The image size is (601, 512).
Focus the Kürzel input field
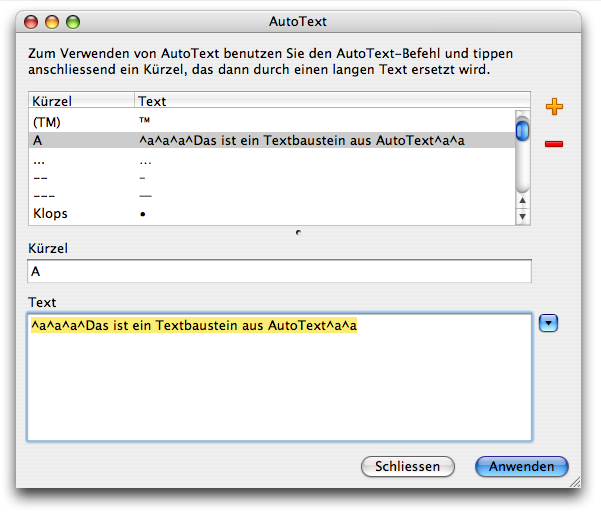tap(279, 271)
